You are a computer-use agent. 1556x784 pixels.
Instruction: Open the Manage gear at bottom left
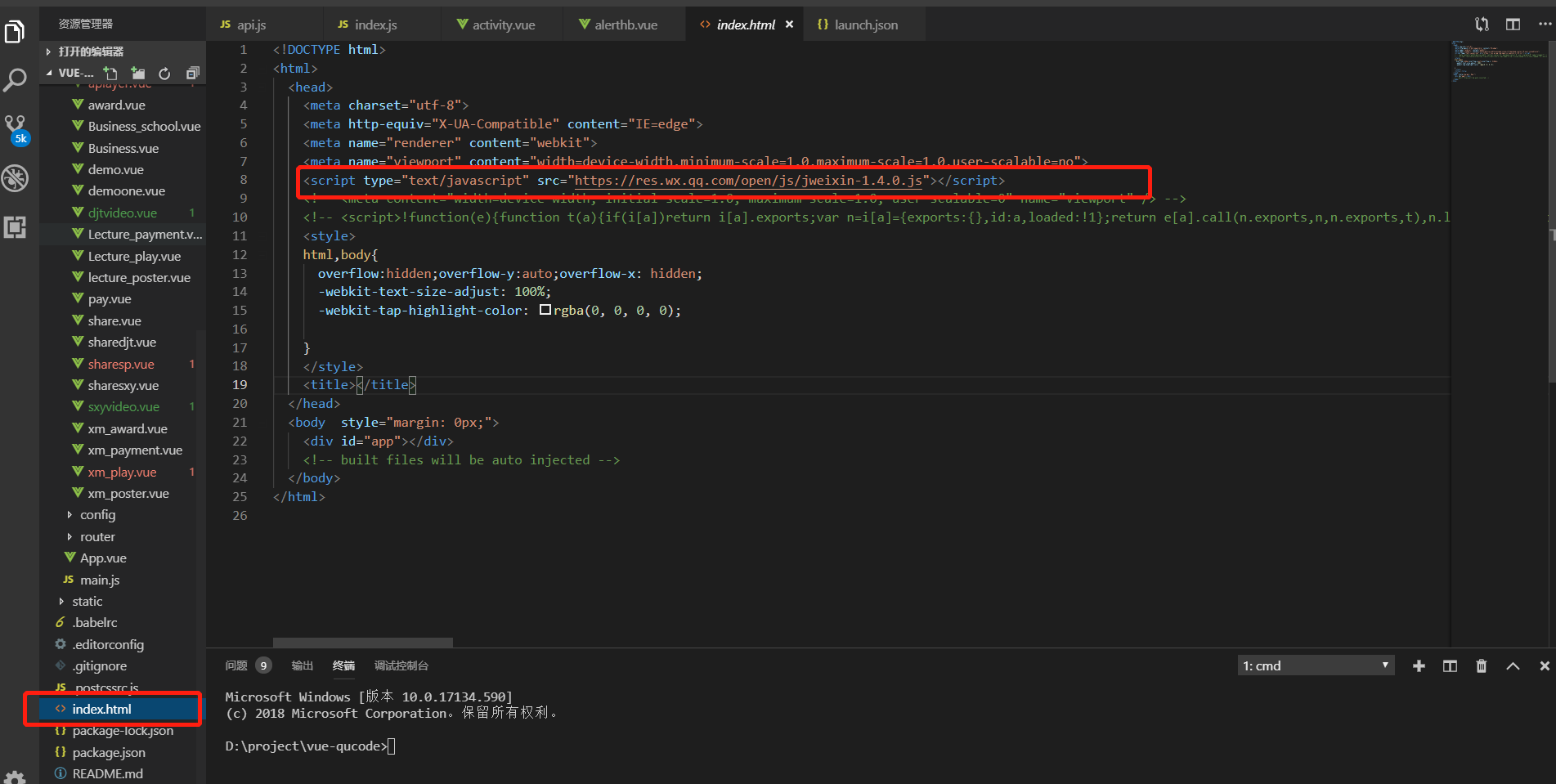15,776
